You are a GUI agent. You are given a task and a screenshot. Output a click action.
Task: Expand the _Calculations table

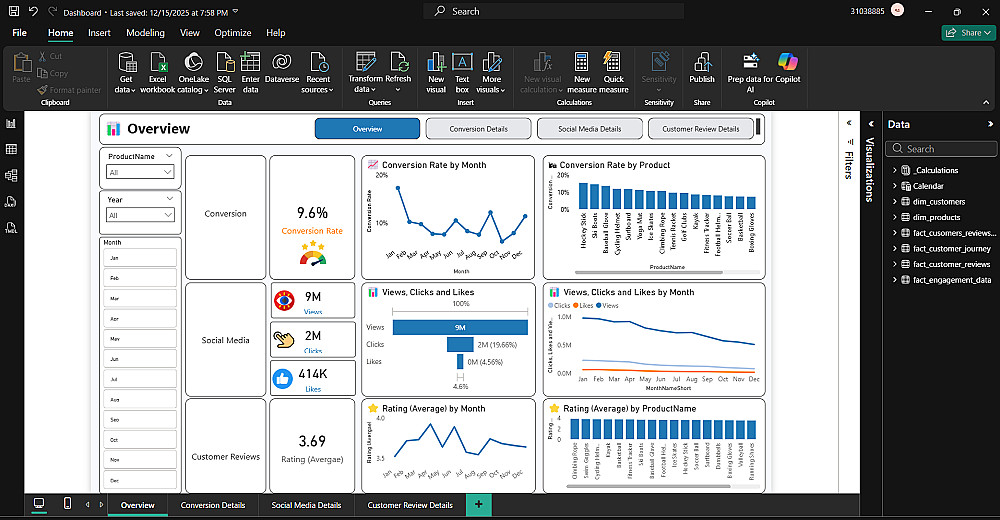[895, 170]
